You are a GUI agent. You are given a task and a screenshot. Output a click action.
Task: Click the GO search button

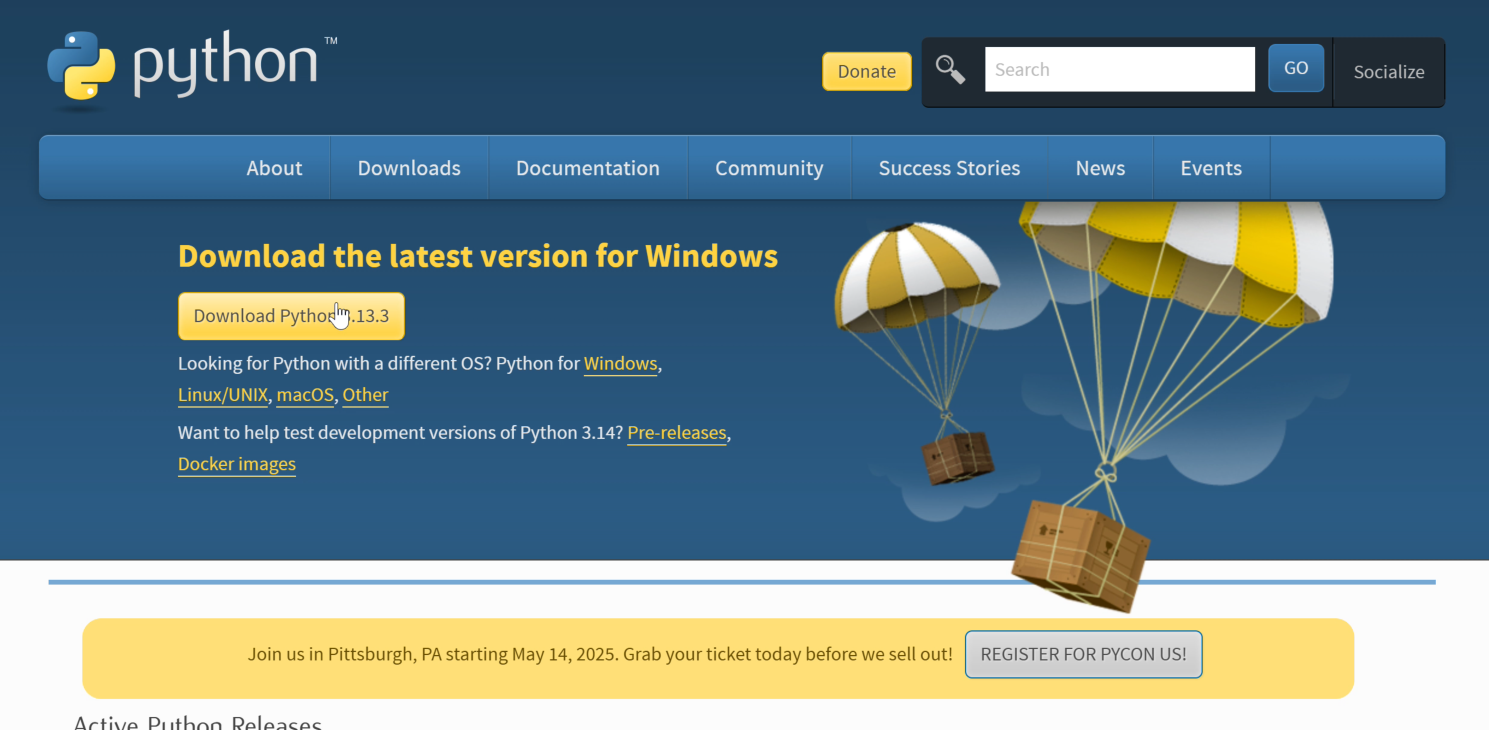pos(1296,68)
